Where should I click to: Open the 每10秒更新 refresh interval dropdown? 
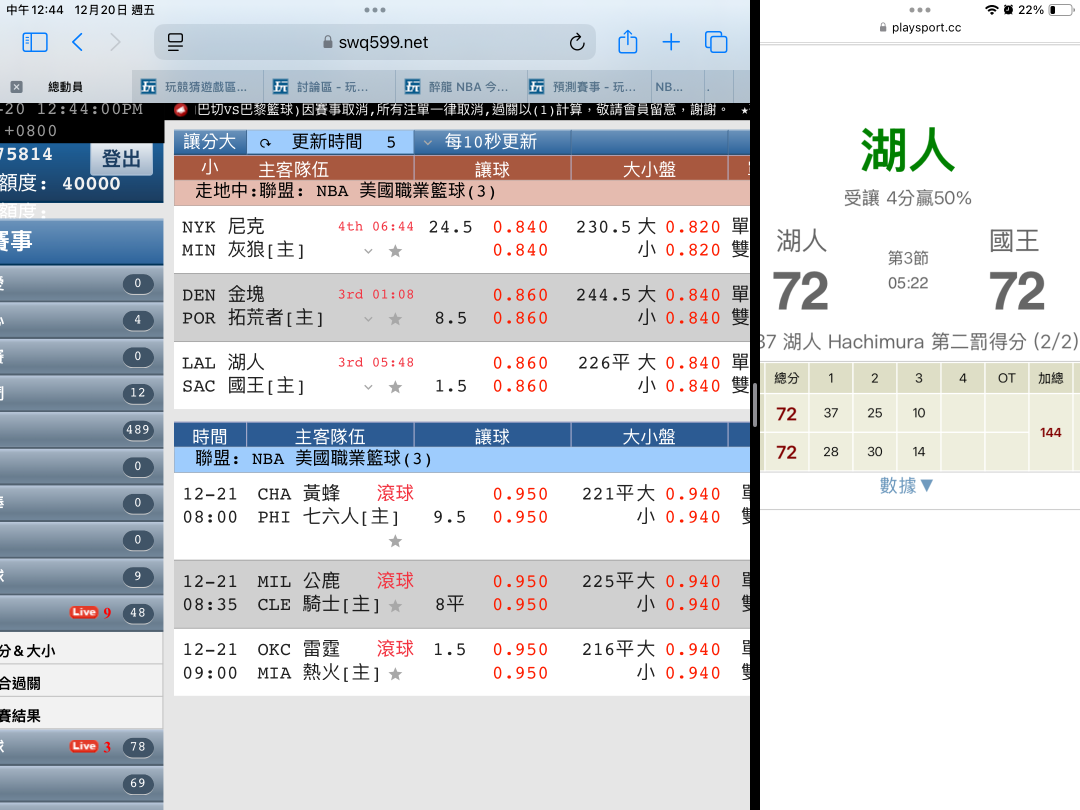coord(491,142)
